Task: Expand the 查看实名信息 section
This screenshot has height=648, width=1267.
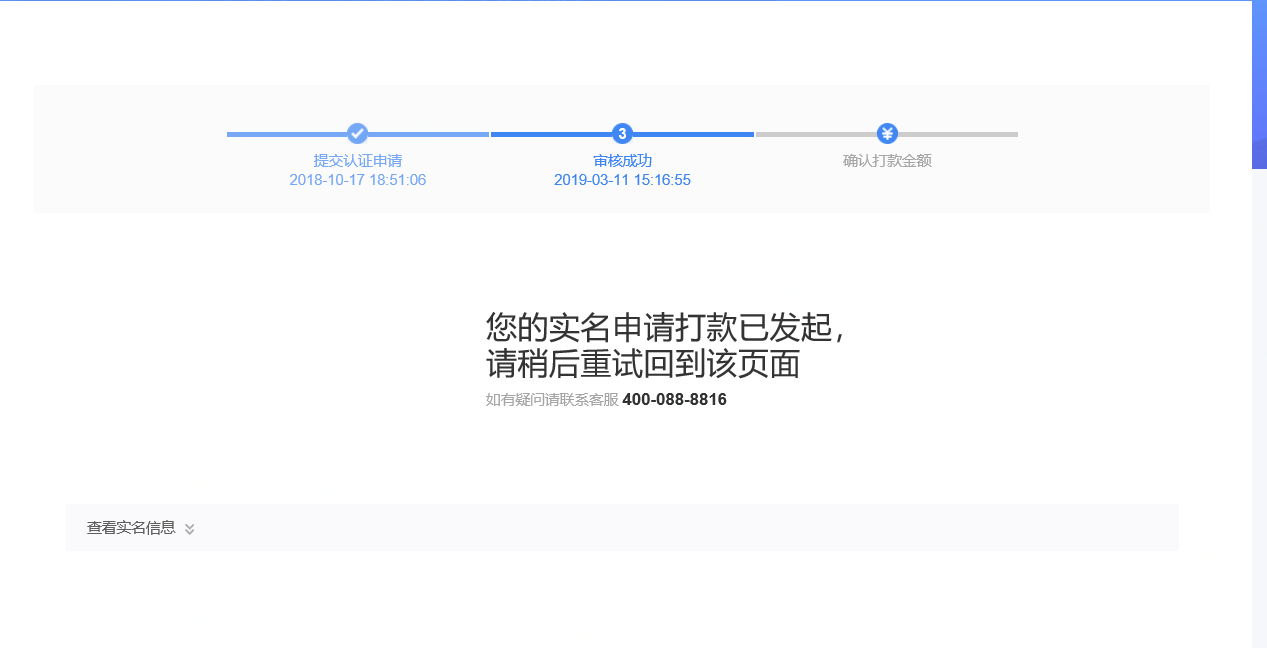Action: [140, 527]
